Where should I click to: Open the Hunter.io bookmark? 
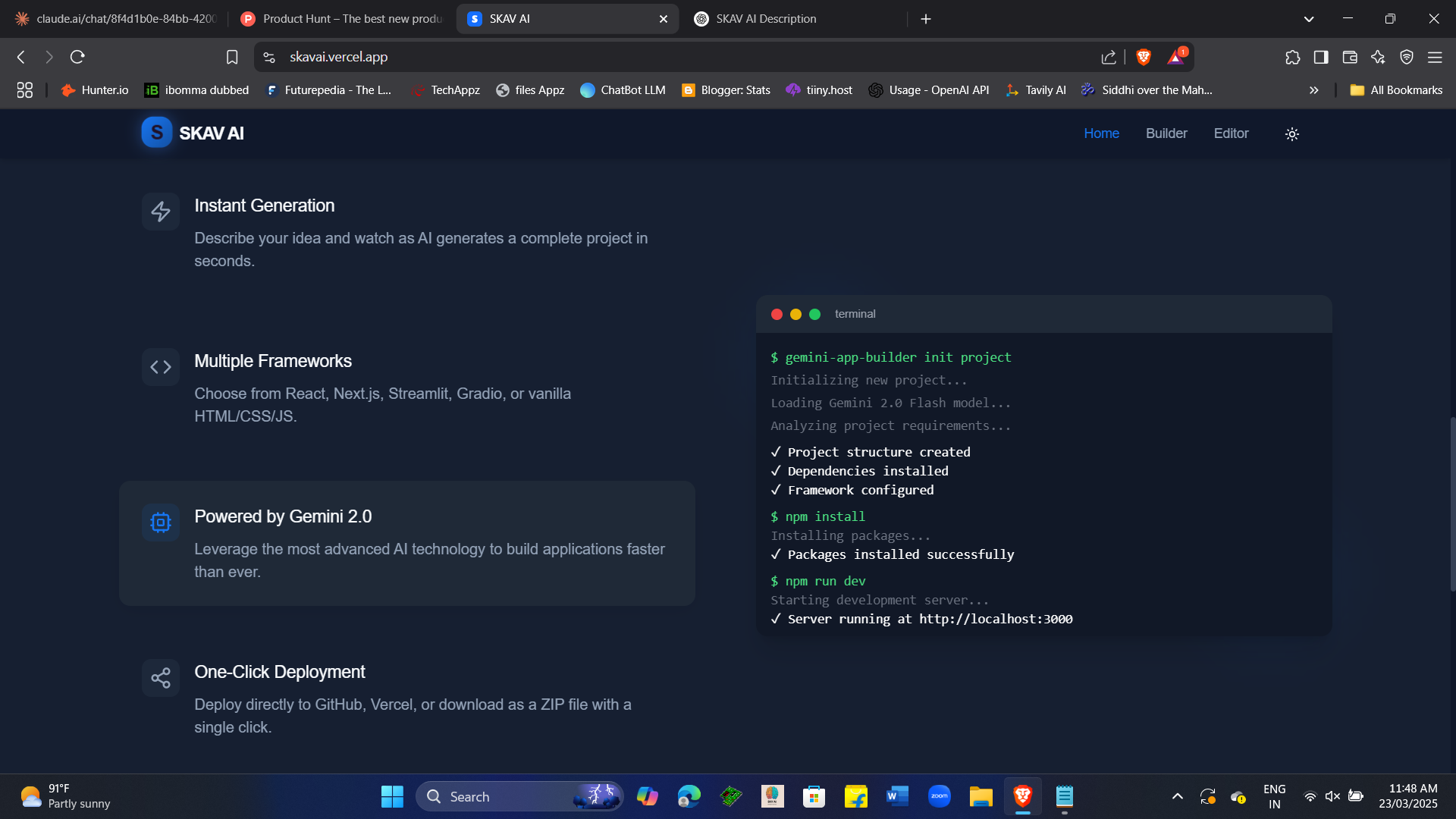95,90
